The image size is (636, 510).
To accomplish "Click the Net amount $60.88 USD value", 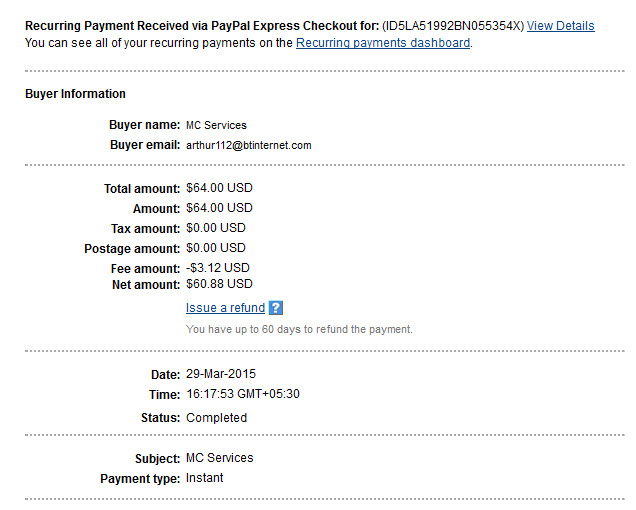I will coord(219,284).
